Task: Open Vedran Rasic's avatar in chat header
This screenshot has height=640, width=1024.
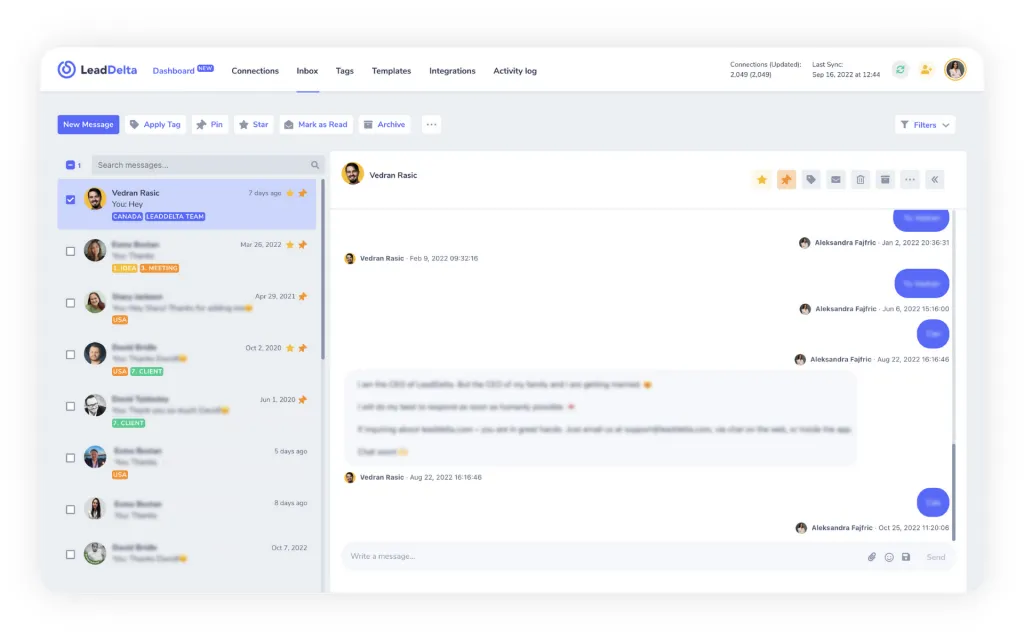Action: click(x=353, y=174)
